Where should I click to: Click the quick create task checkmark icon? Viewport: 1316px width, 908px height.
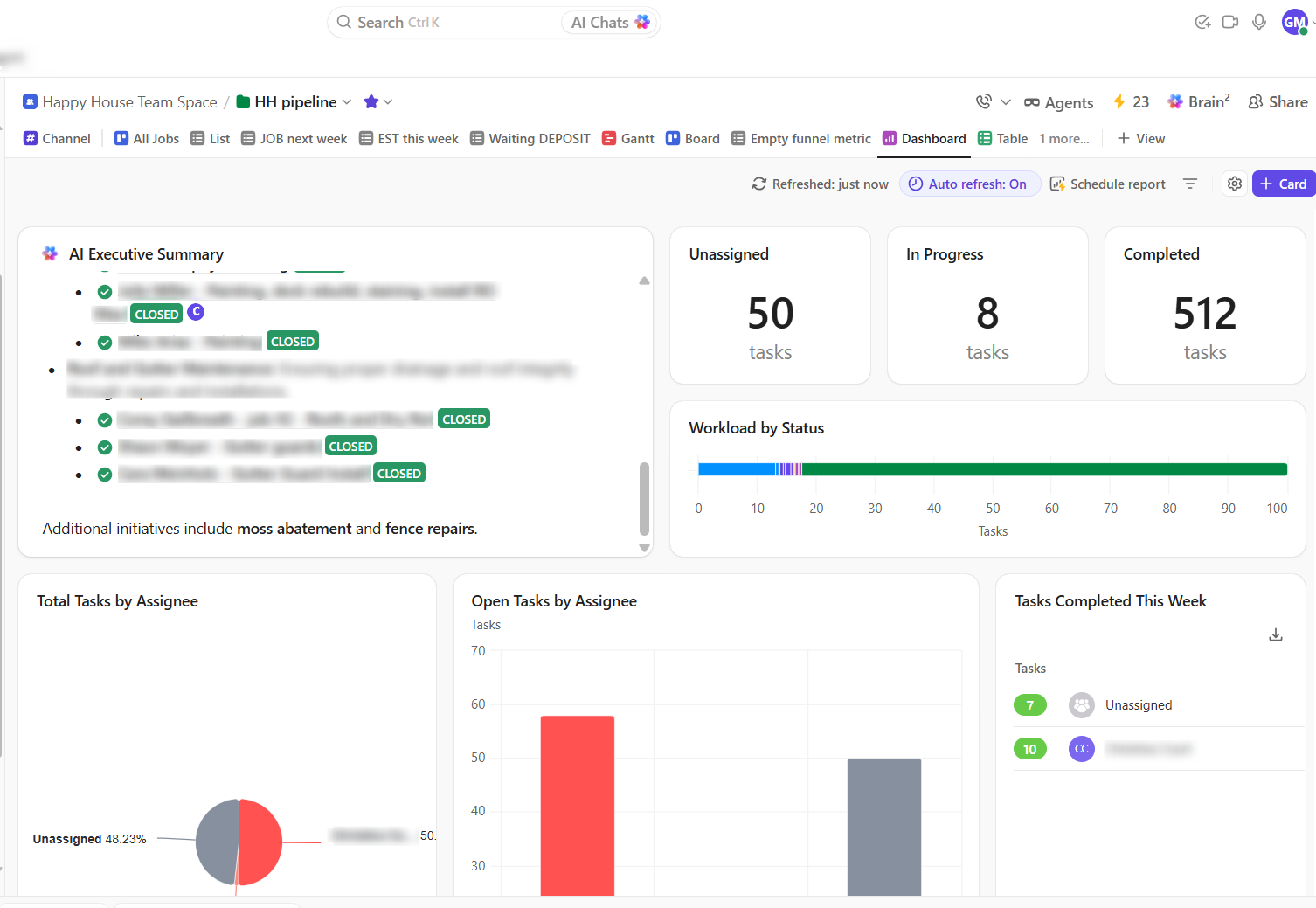pos(1202,23)
